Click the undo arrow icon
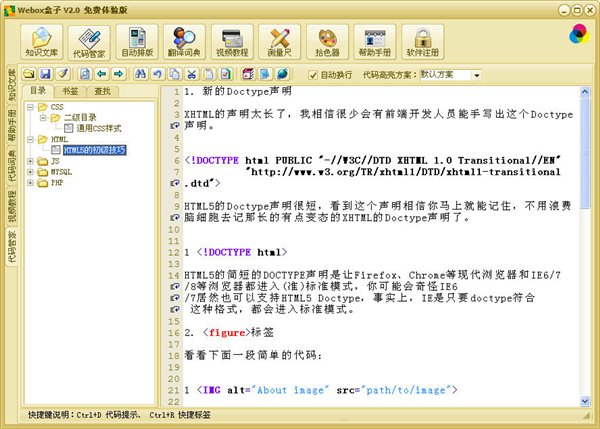This screenshot has width=600, height=429. pyautogui.click(x=157, y=74)
